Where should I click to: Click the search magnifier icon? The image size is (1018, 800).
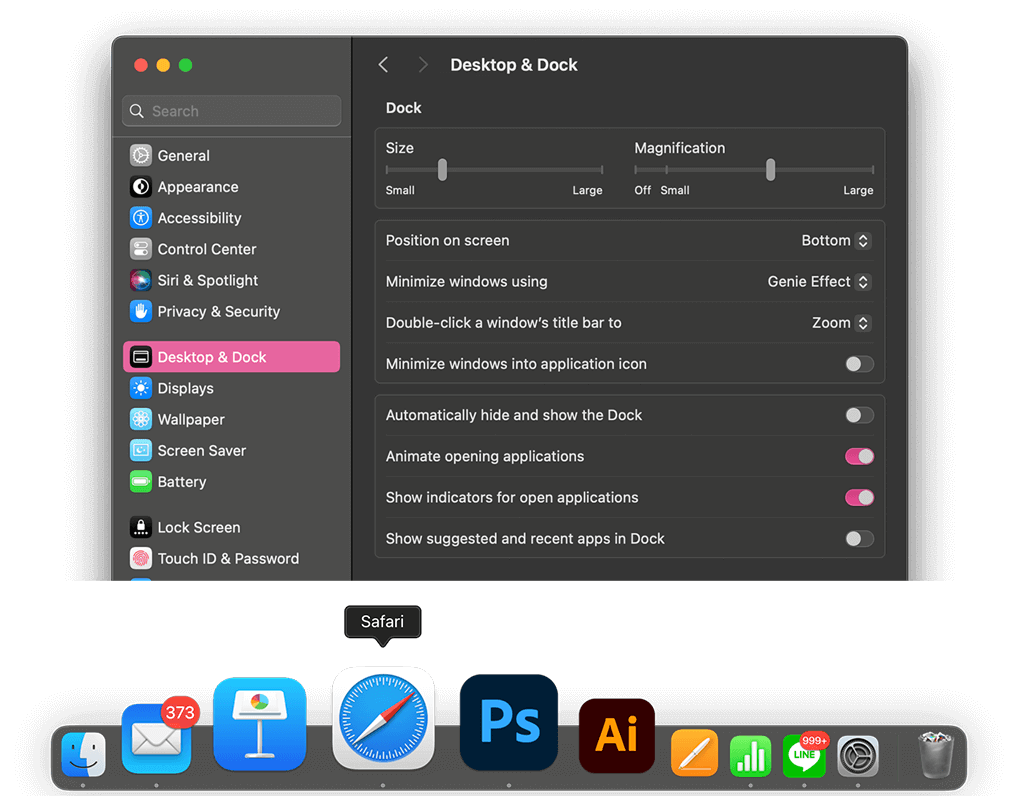pyautogui.click(x=136, y=111)
